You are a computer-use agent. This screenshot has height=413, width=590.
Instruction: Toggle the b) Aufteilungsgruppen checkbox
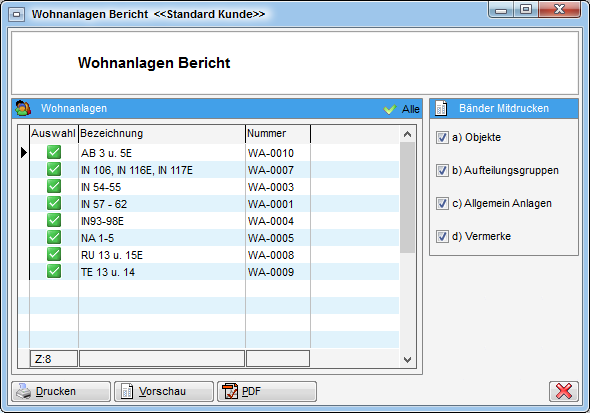pyautogui.click(x=442, y=170)
